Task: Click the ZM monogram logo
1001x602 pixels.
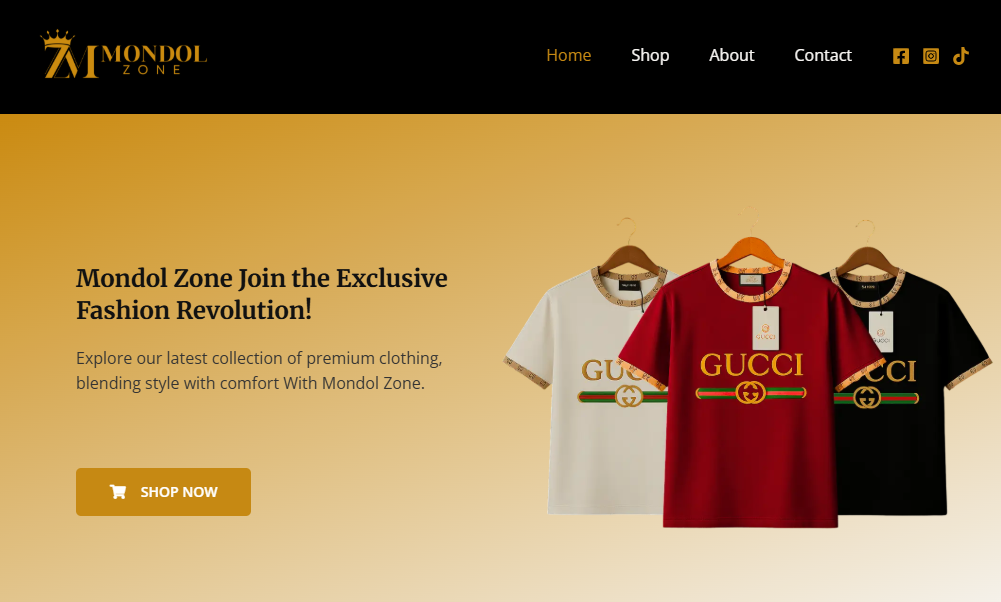Action: point(70,54)
